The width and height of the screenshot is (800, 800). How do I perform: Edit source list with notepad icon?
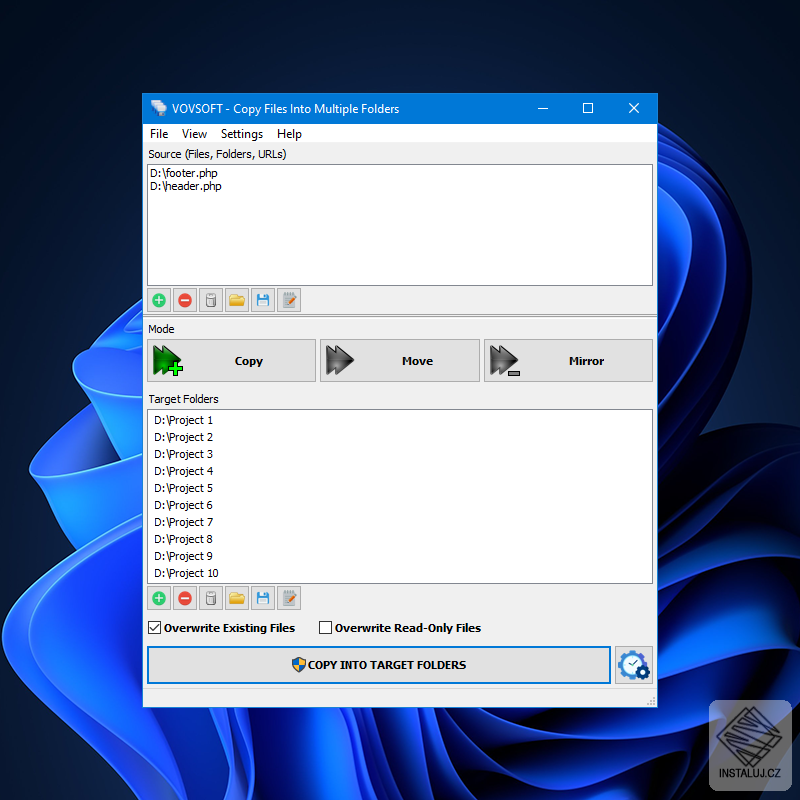[x=289, y=300]
